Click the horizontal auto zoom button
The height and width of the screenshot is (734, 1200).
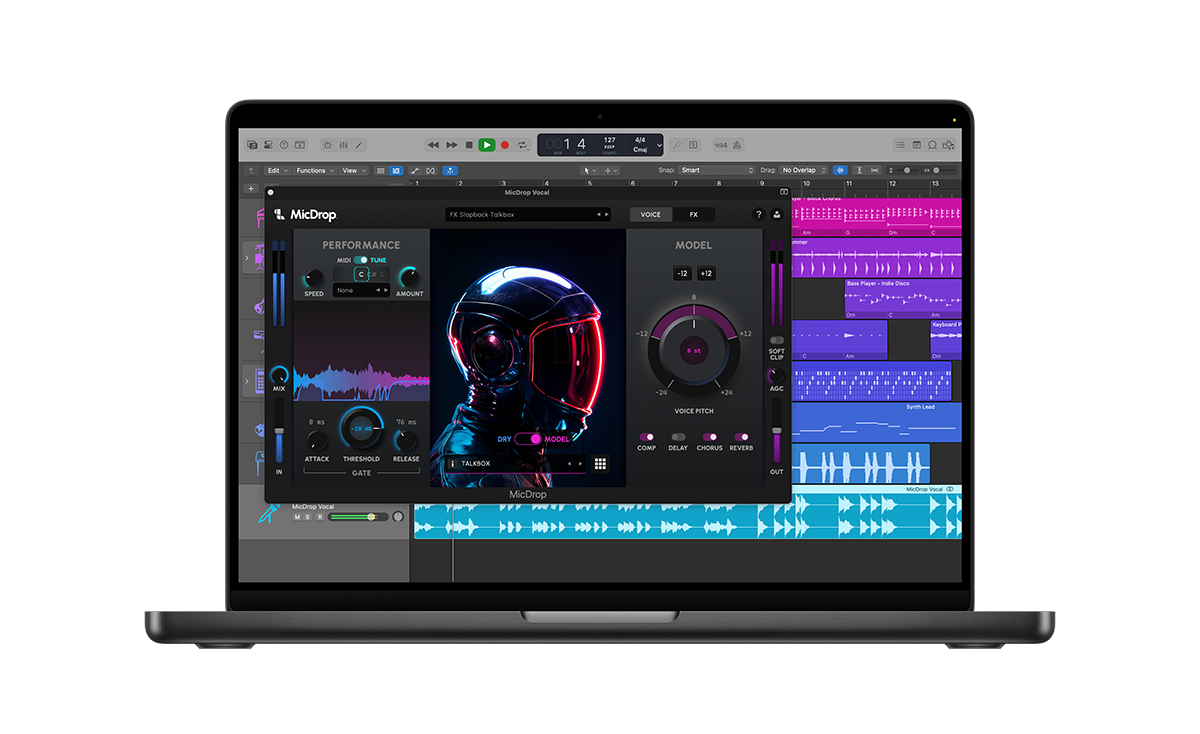[x=875, y=170]
